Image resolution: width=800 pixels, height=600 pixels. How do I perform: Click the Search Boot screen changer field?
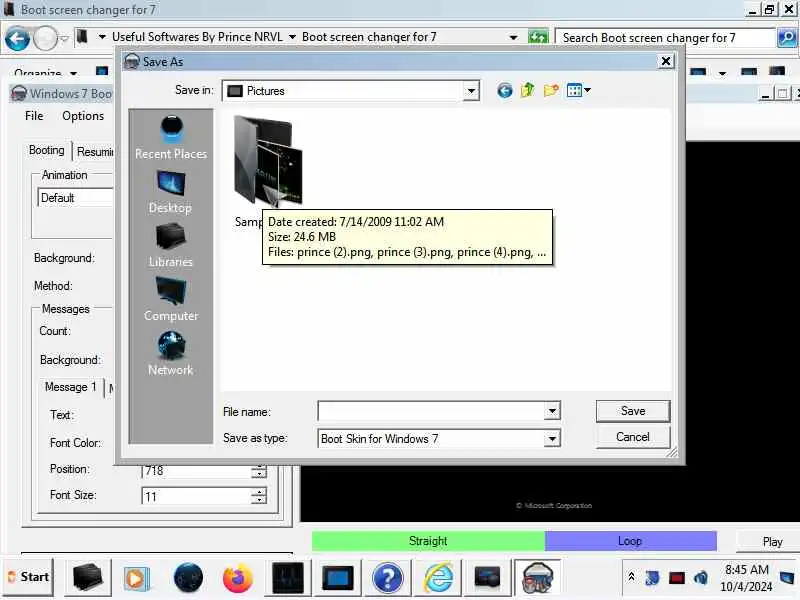[665, 38]
